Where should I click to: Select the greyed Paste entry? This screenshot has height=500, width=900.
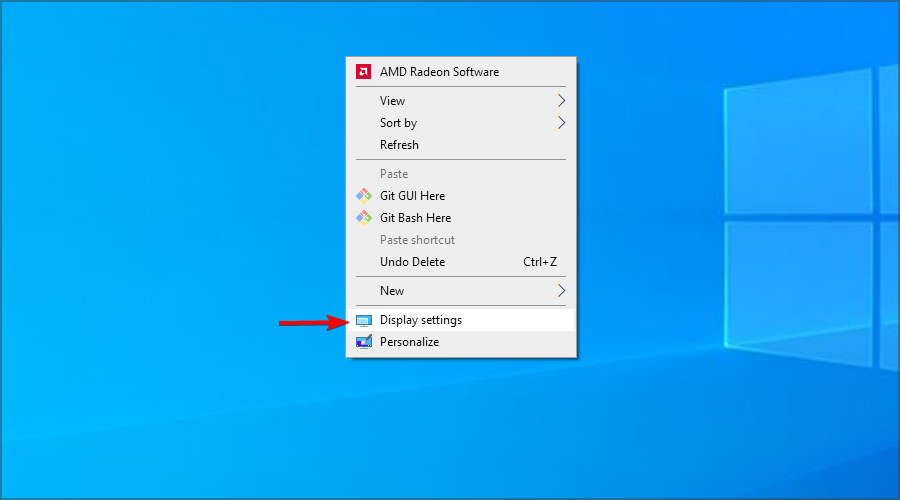[x=461, y=174]
